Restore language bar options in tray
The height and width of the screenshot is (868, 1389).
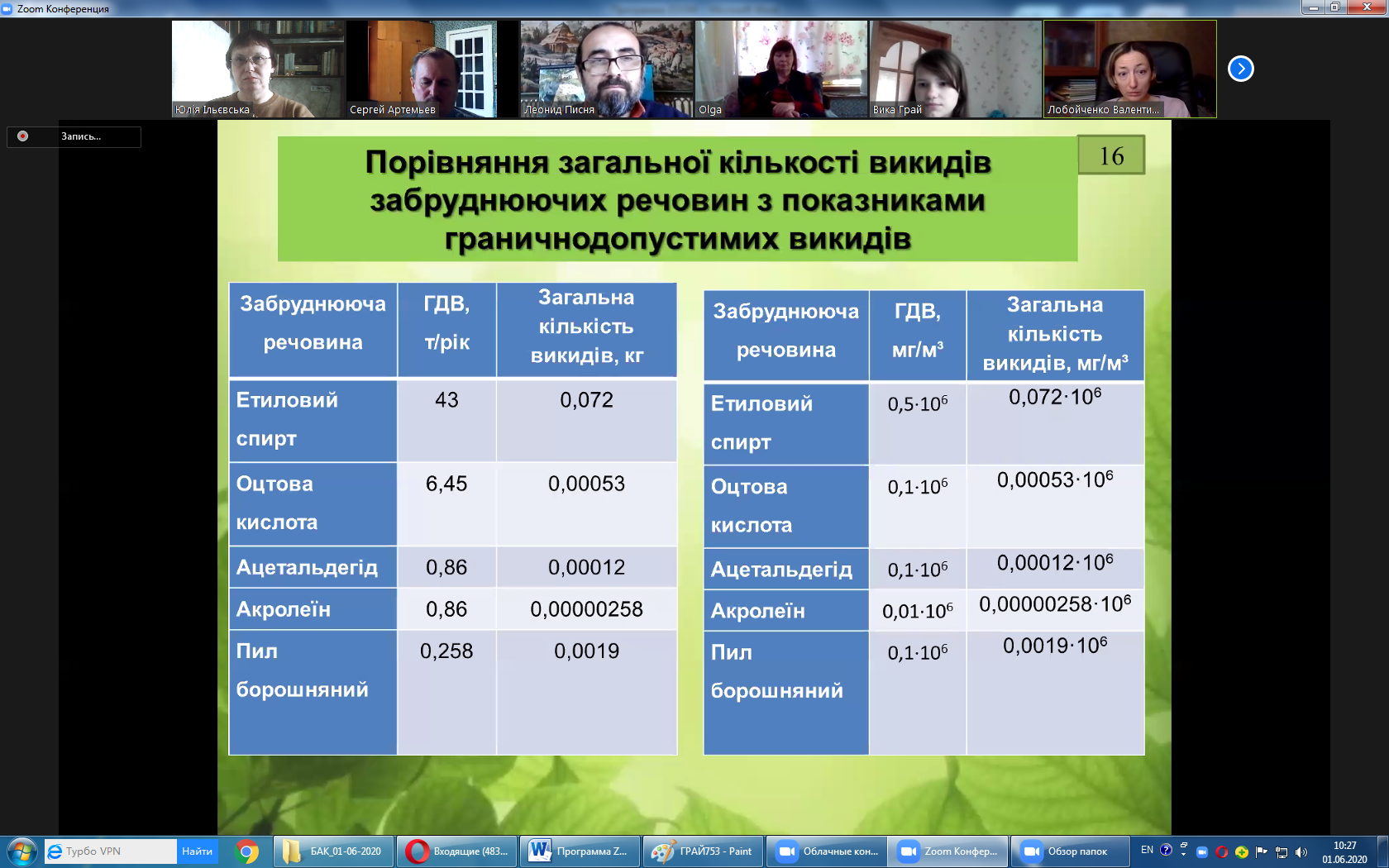click(1184, 847)
